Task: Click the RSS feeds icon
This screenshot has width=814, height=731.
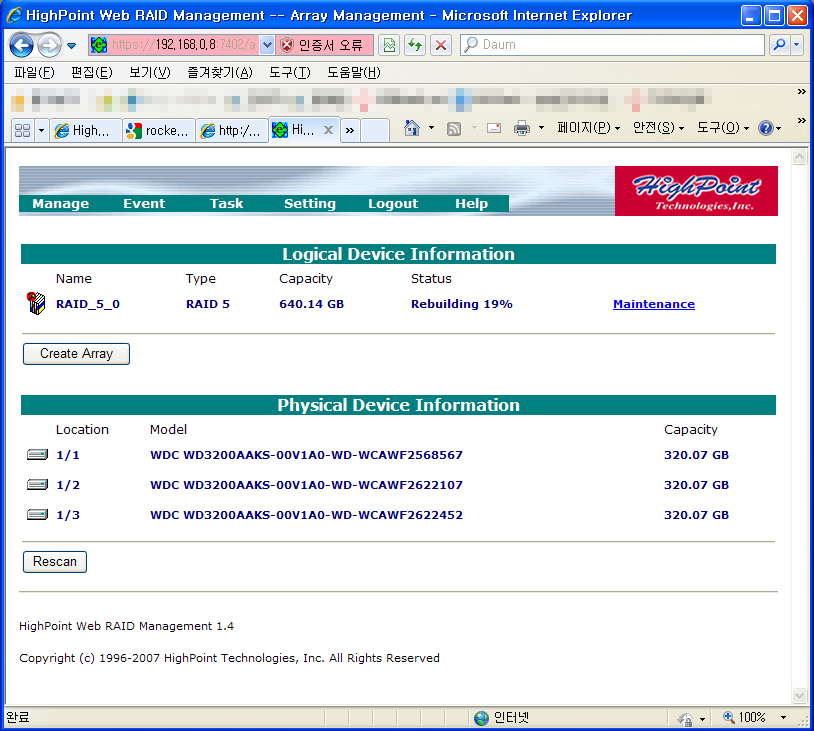Action: [454, 128]
